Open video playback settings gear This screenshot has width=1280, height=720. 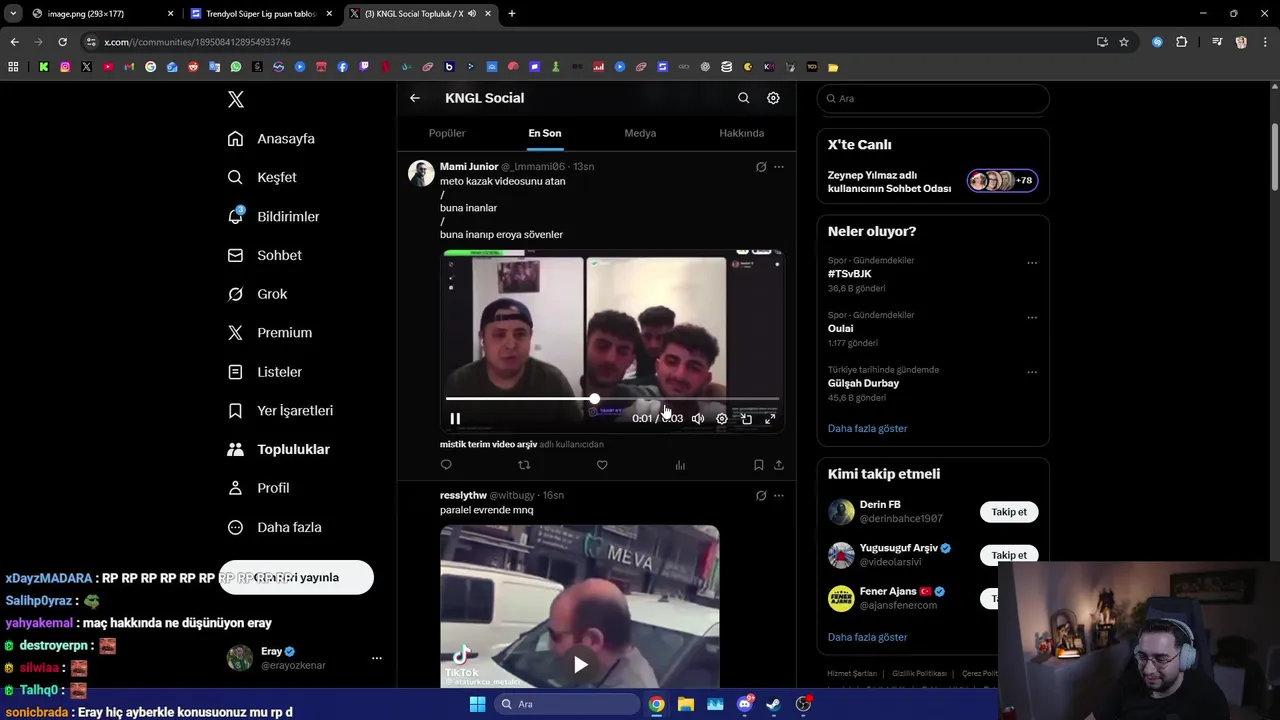[722, 419]
